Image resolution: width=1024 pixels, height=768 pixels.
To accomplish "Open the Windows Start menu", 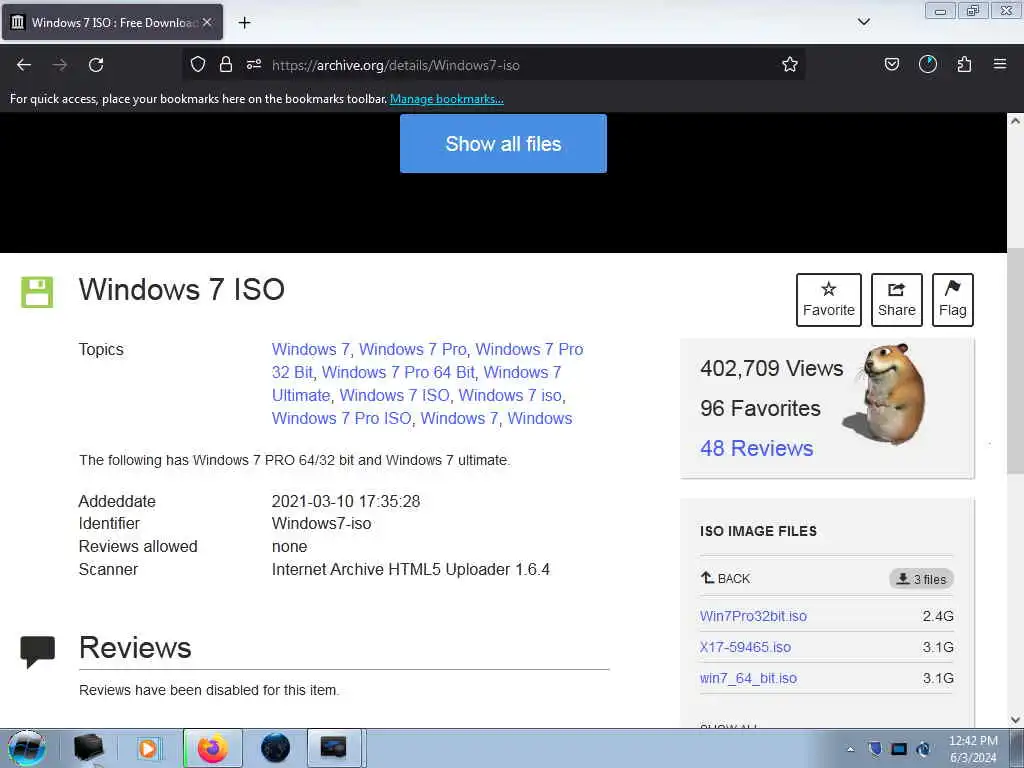I will 27,748.
